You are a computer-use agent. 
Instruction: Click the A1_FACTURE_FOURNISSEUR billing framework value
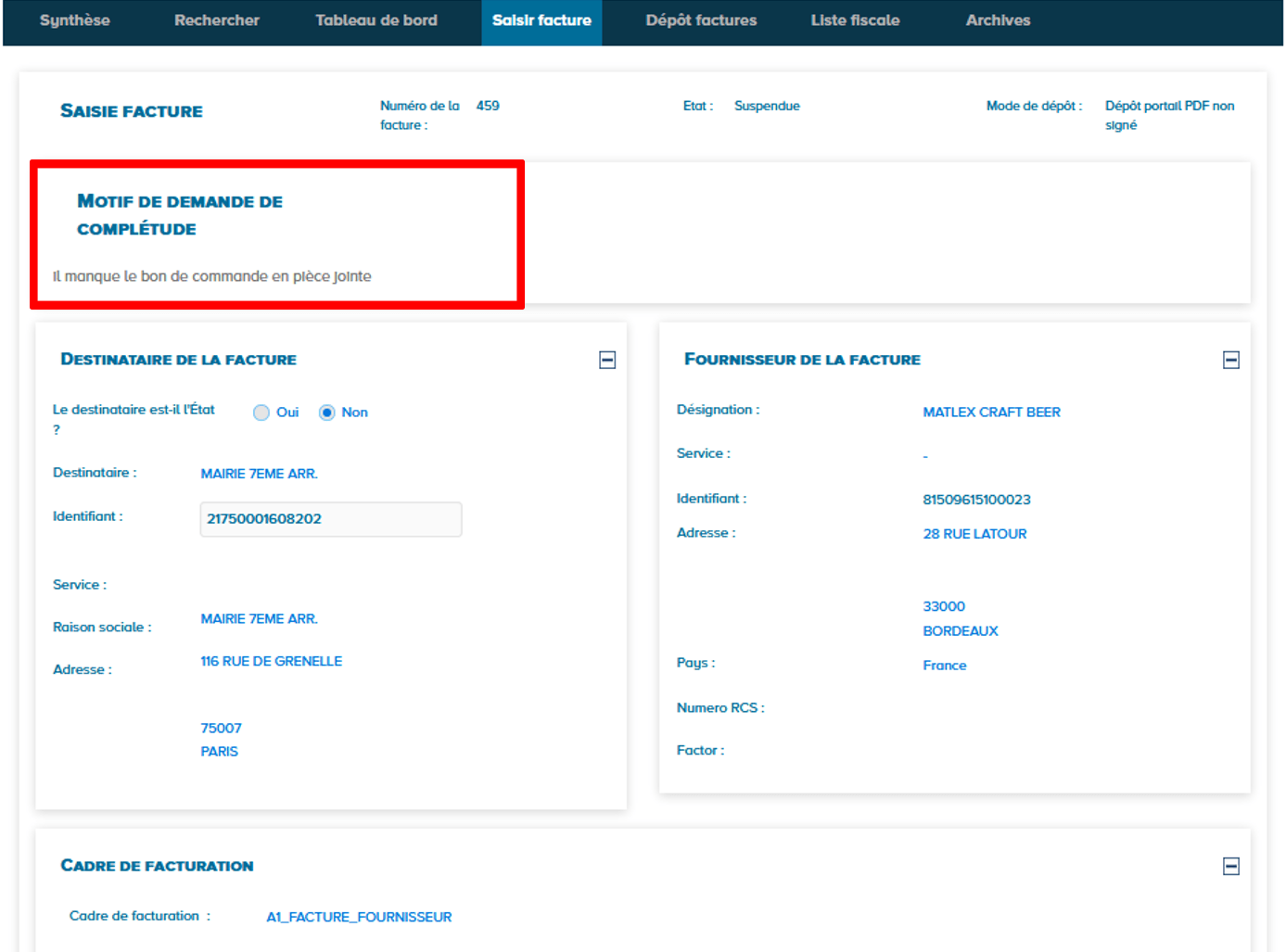359,917
